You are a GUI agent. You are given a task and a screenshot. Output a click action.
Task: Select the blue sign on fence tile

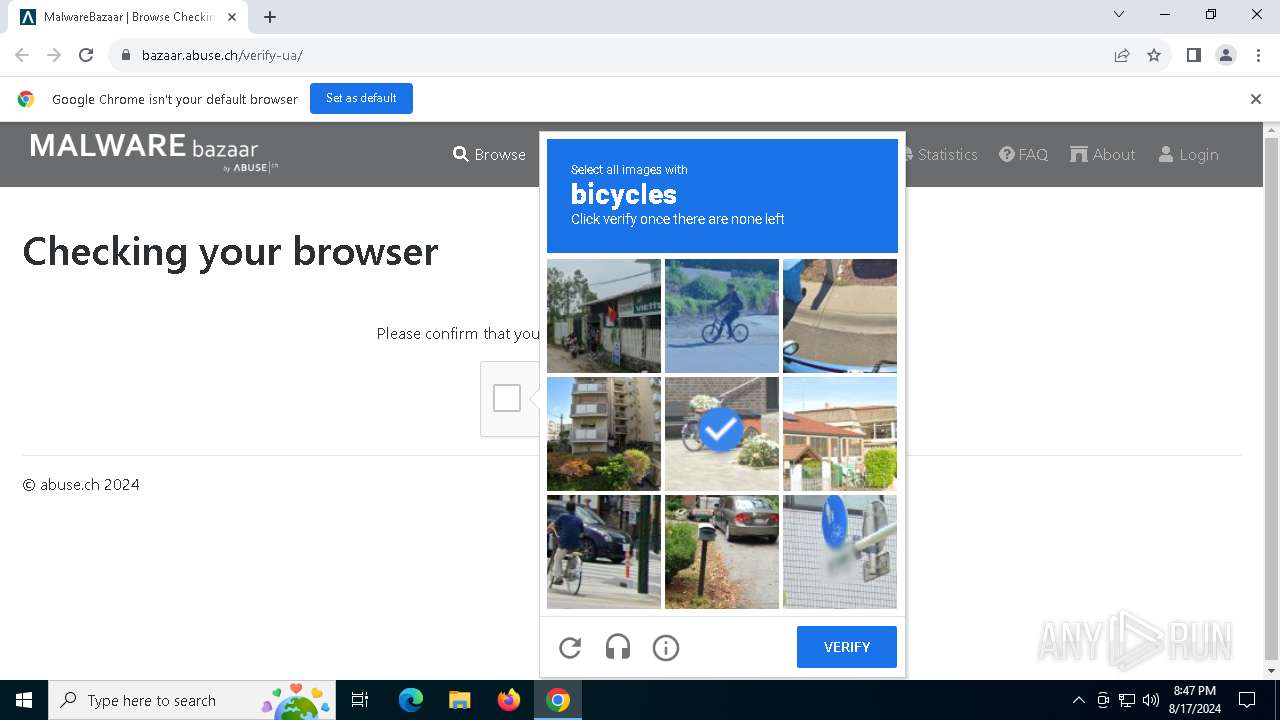pos(840,552)
